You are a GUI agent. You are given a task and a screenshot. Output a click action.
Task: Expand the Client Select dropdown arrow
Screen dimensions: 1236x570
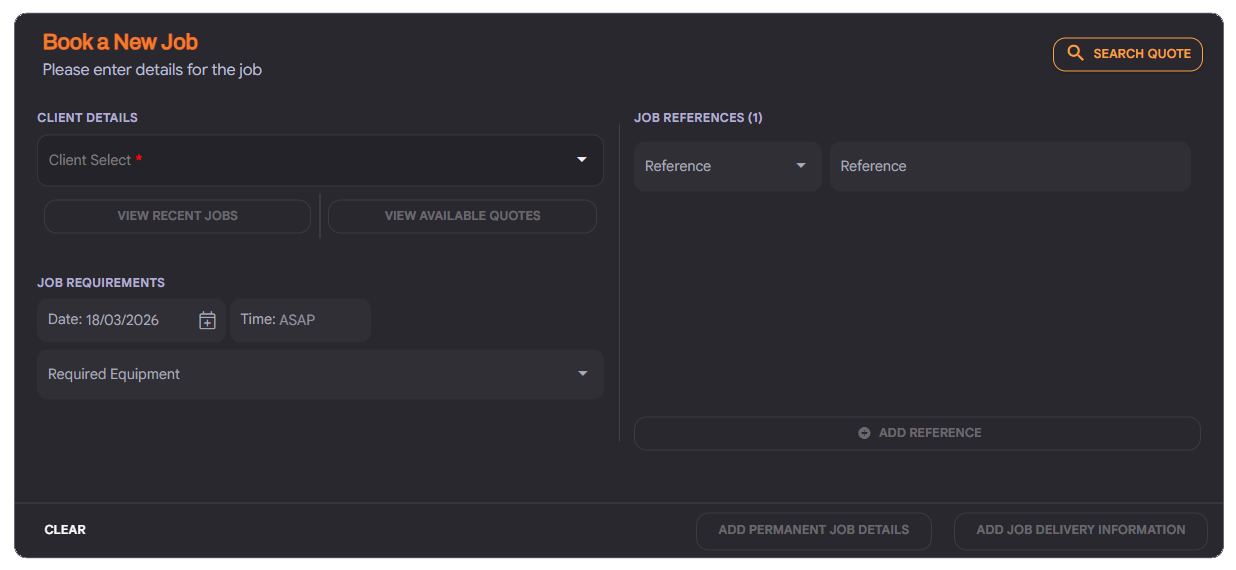[x=582, y=160]
